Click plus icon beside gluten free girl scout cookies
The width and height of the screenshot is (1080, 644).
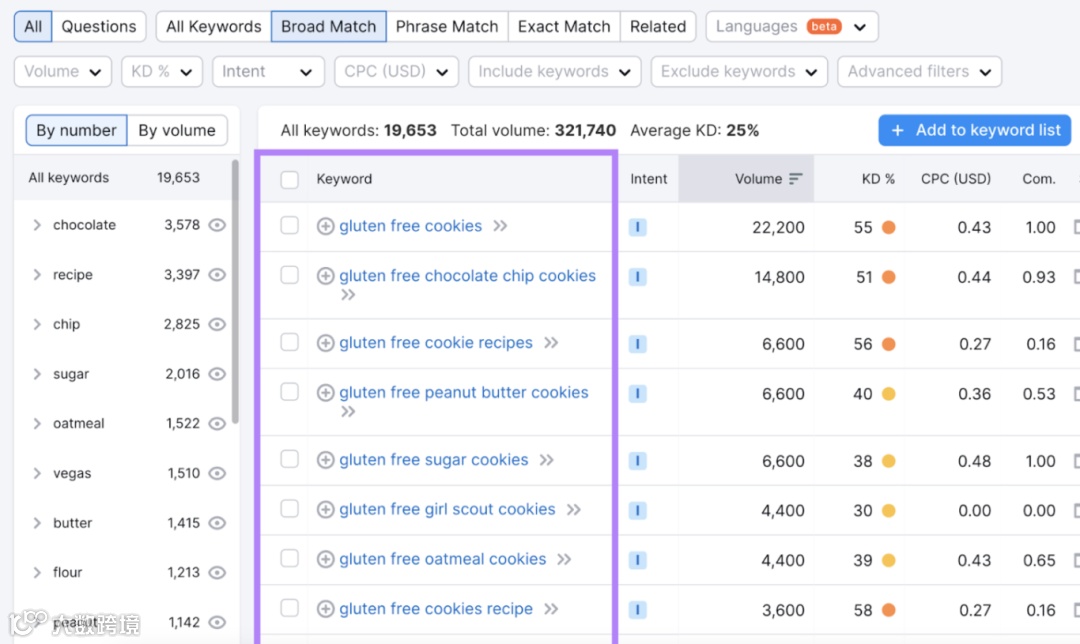325,510
